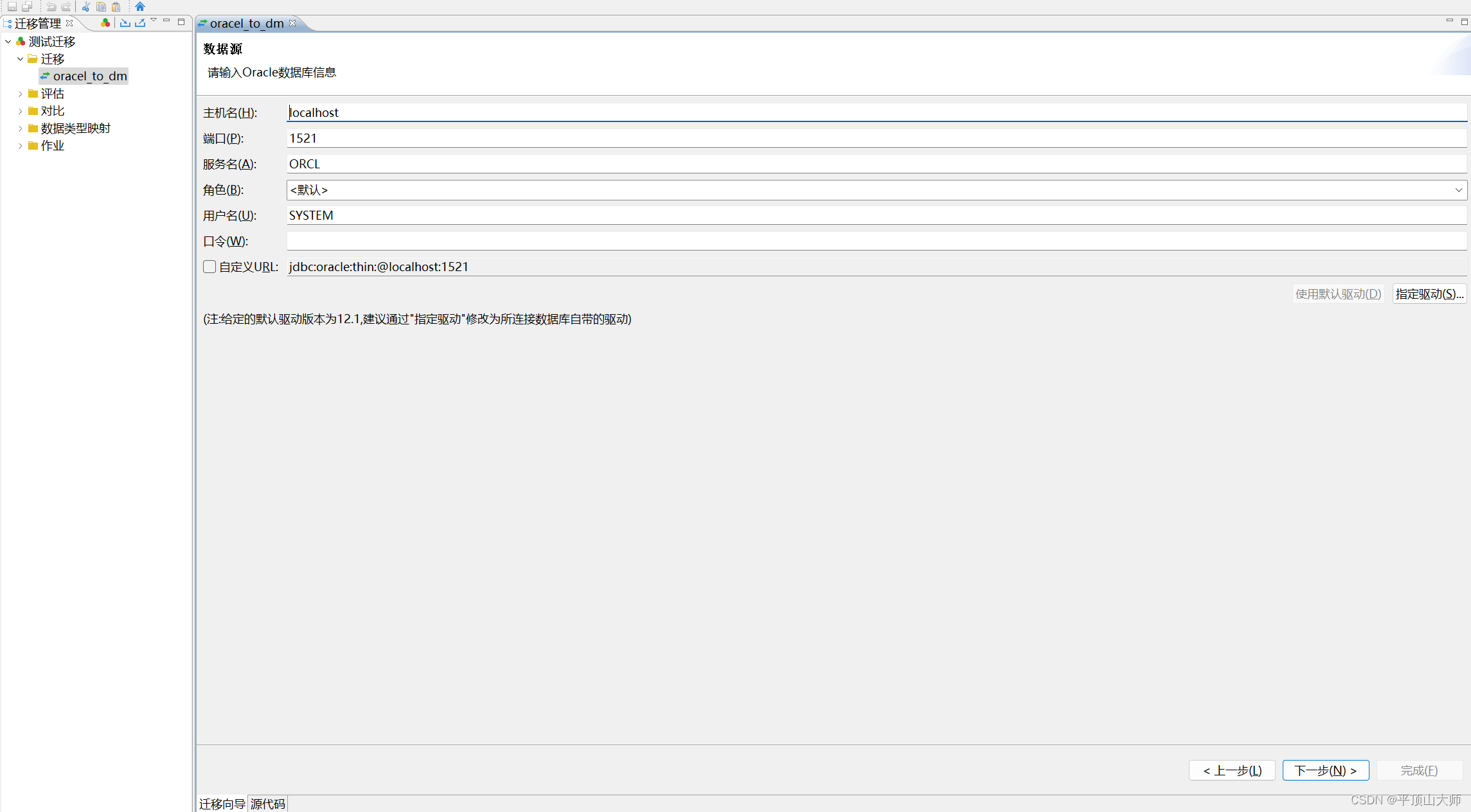
Task: Expand the 数据类型映射 folder
Action: pos(21,128)
